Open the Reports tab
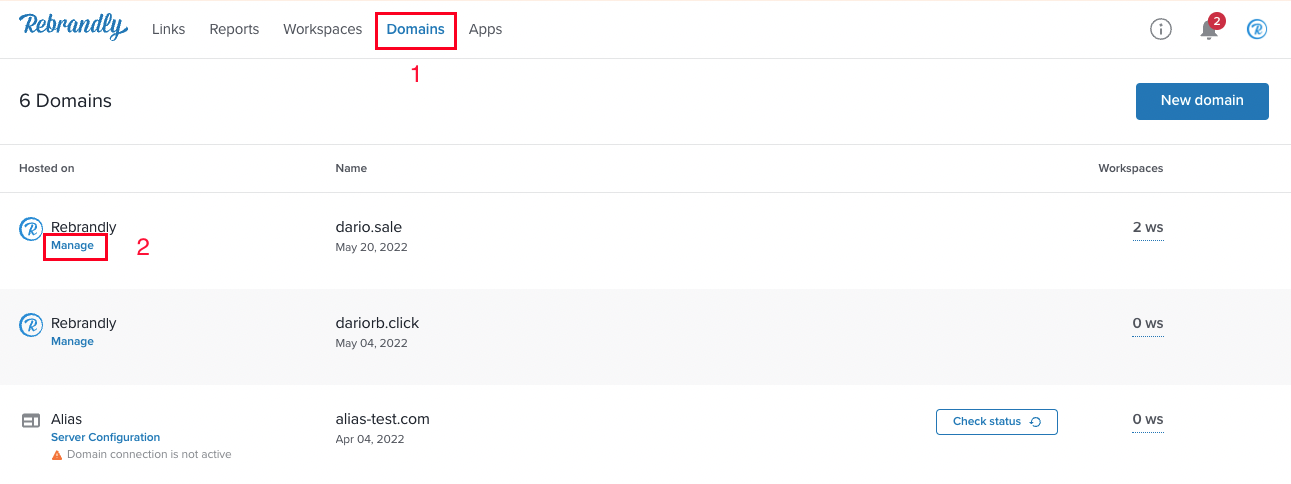Screen dimensions: 1291x484 pyautogui.click(x=234, y=29)
